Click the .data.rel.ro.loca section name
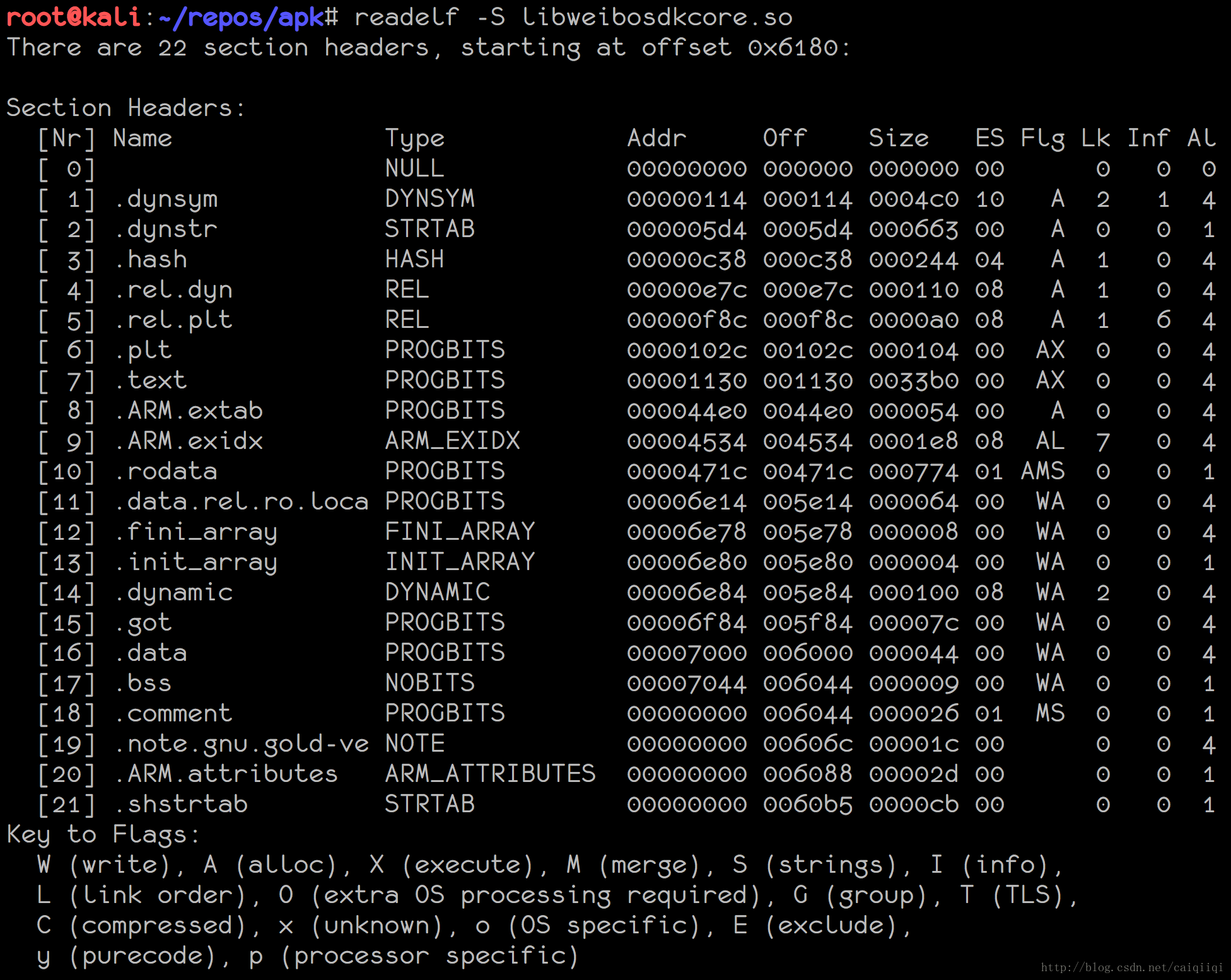The height and width of the screenshot is (980, 1231). click(x=242, y=501)
